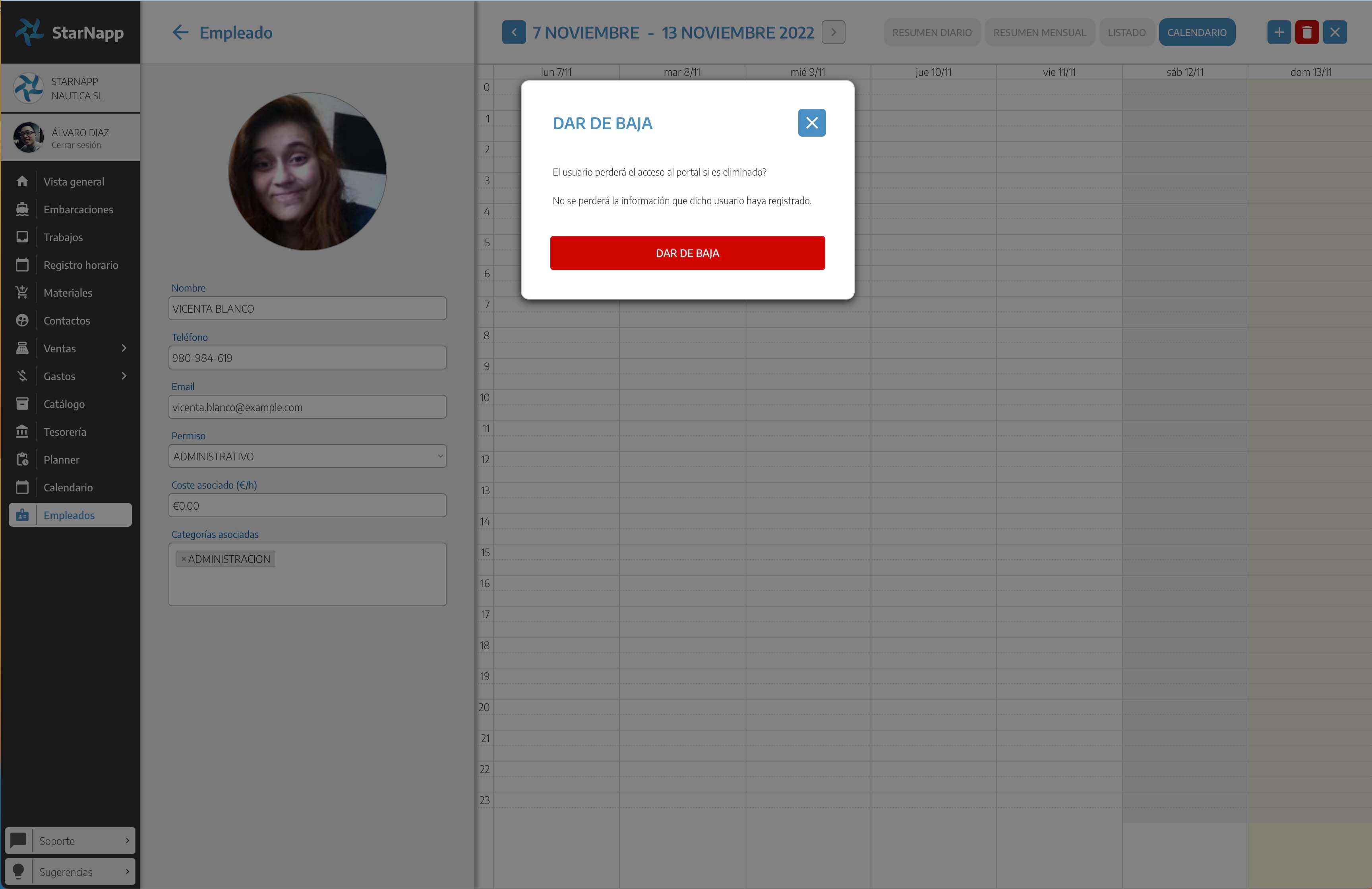Screen dimensions: 1372x889
Task: Open the Tesorería sidebar section
Action: pos(64,432)
